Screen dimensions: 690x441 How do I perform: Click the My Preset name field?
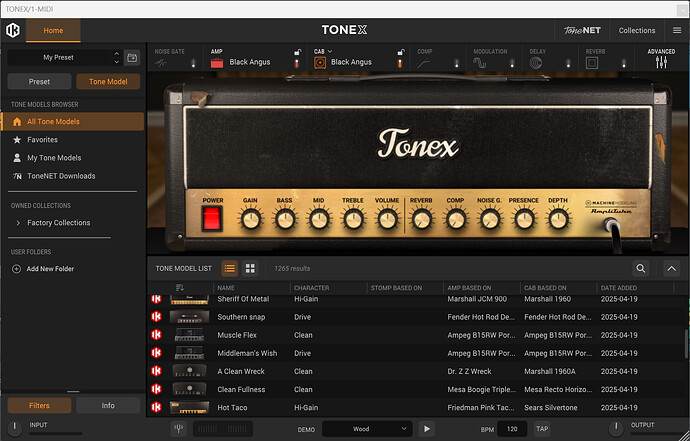(x=59, y=58)
